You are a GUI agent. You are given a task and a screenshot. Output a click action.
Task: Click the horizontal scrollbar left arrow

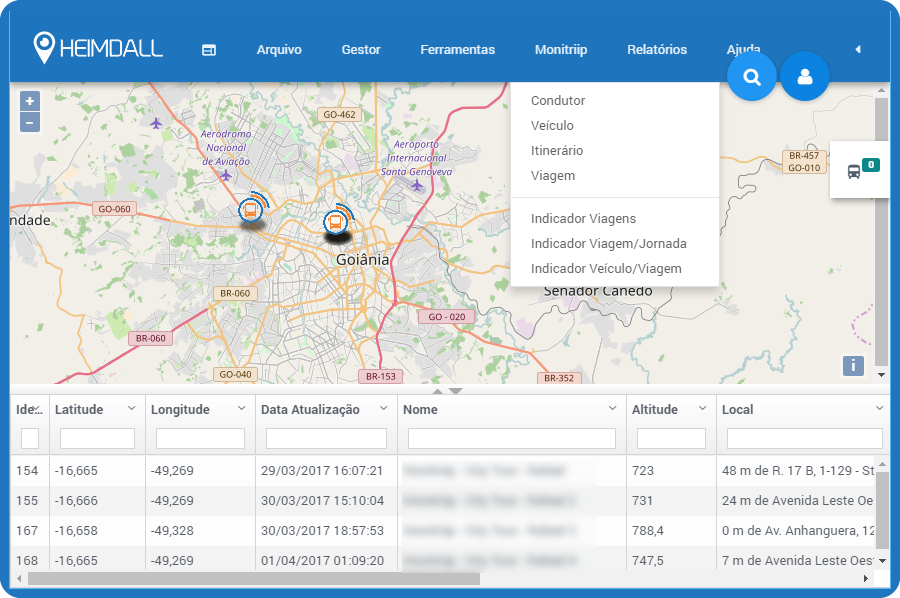[x=19, y=578]
